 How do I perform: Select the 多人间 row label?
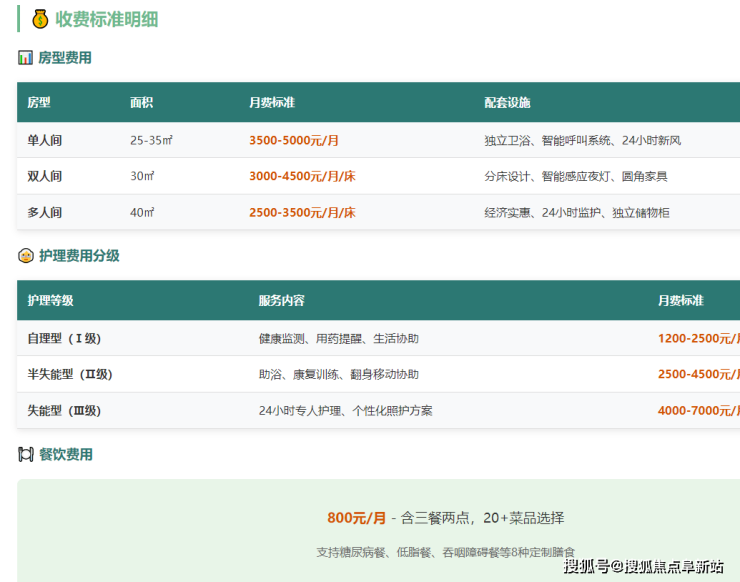(44, 212)
